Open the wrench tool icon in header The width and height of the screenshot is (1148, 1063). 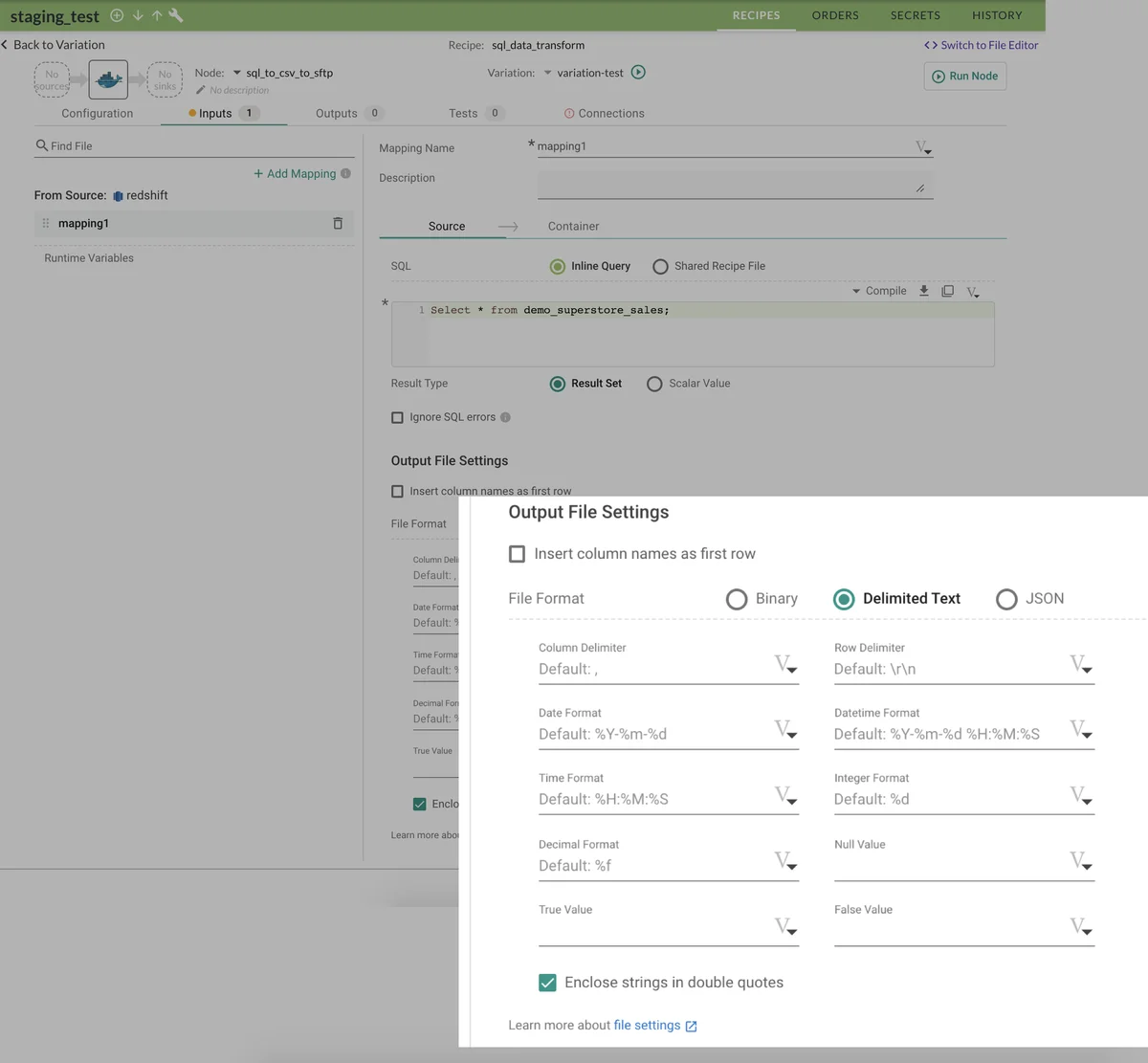click(176, 16)
